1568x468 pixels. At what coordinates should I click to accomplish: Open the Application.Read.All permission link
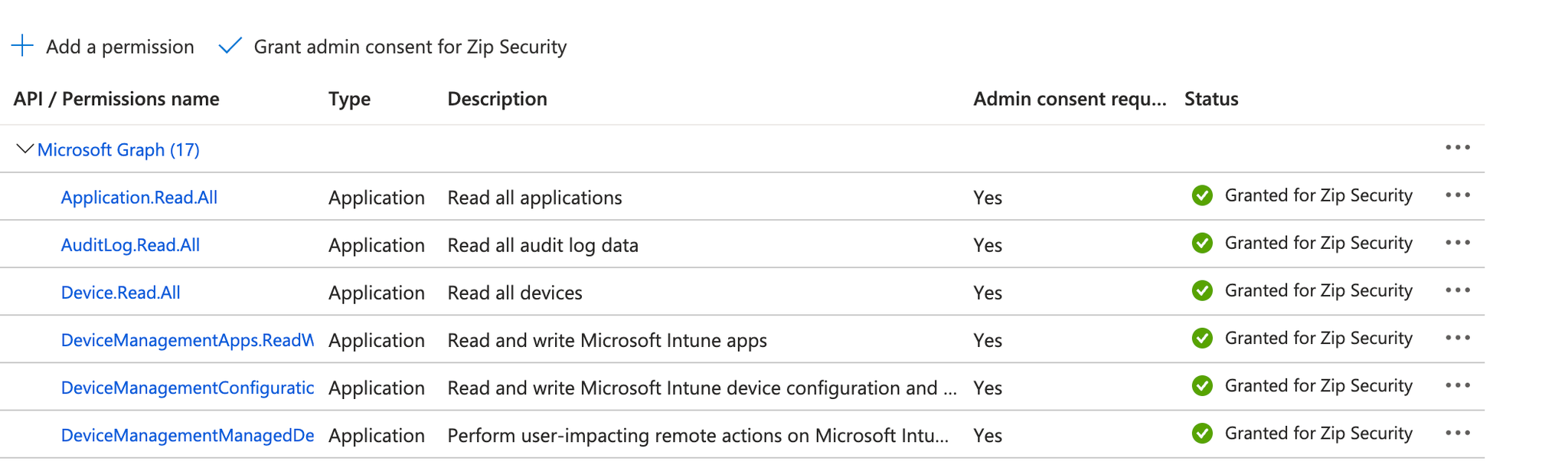click(x=139, y=198)
